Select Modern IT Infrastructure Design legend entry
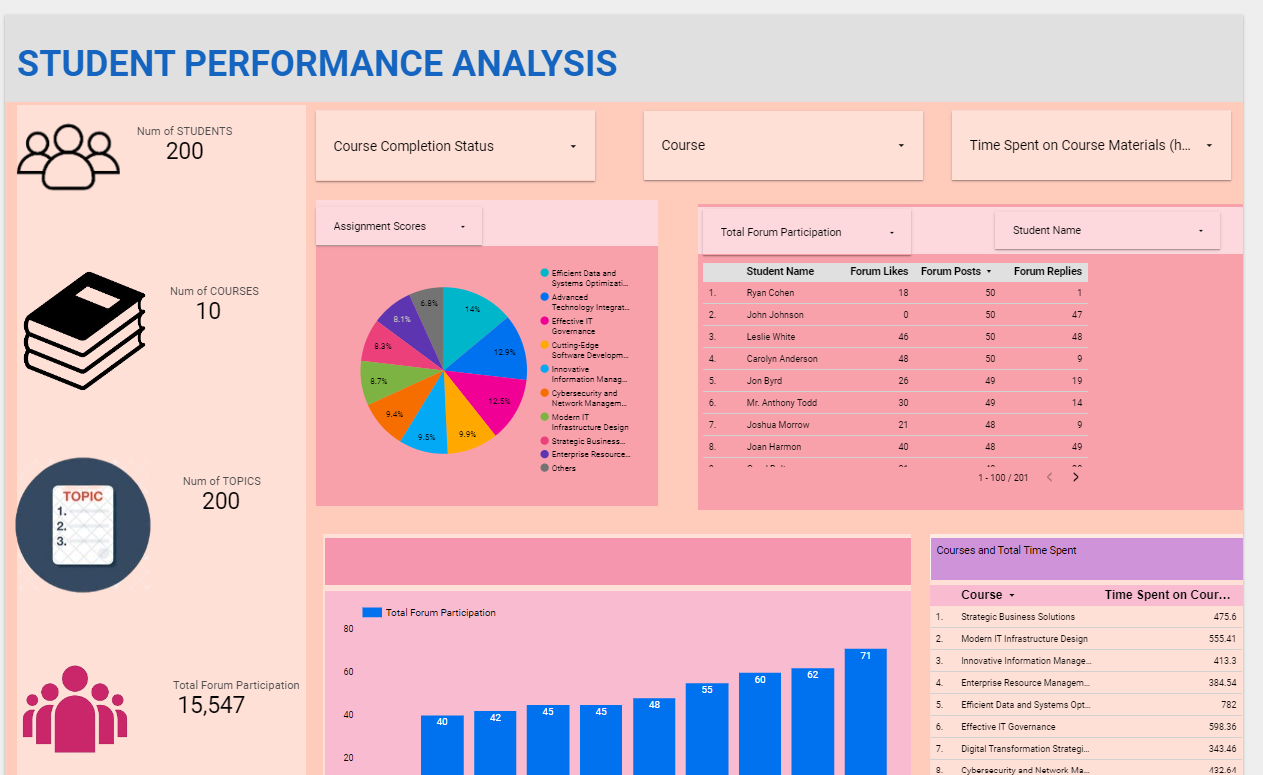1263x775 pixels. (x=586, y=422)
